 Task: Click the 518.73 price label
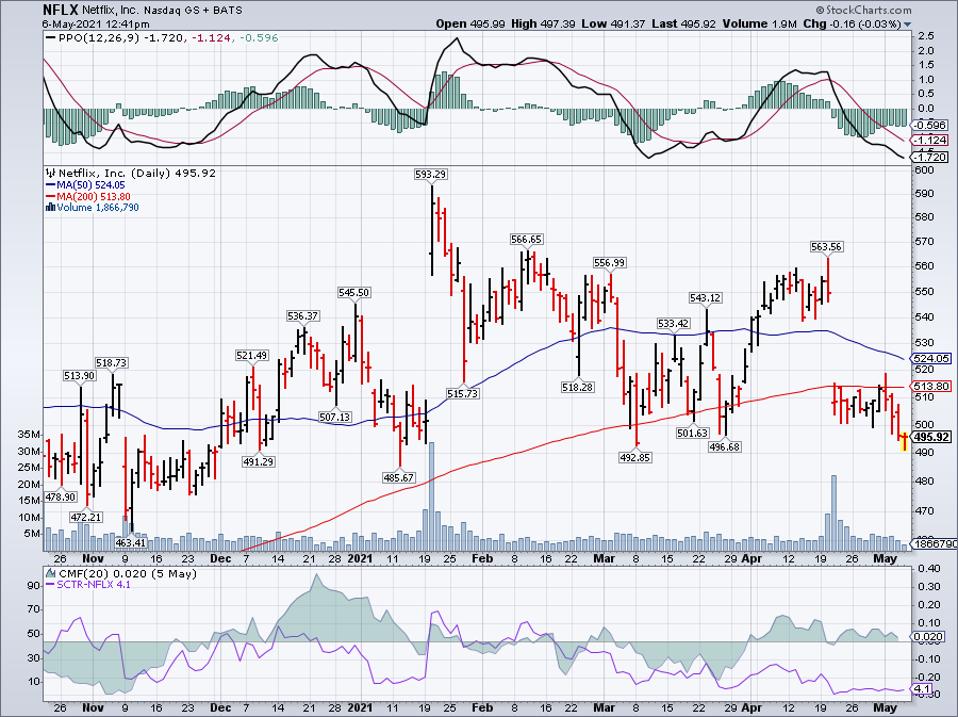(x=111, y=363)
